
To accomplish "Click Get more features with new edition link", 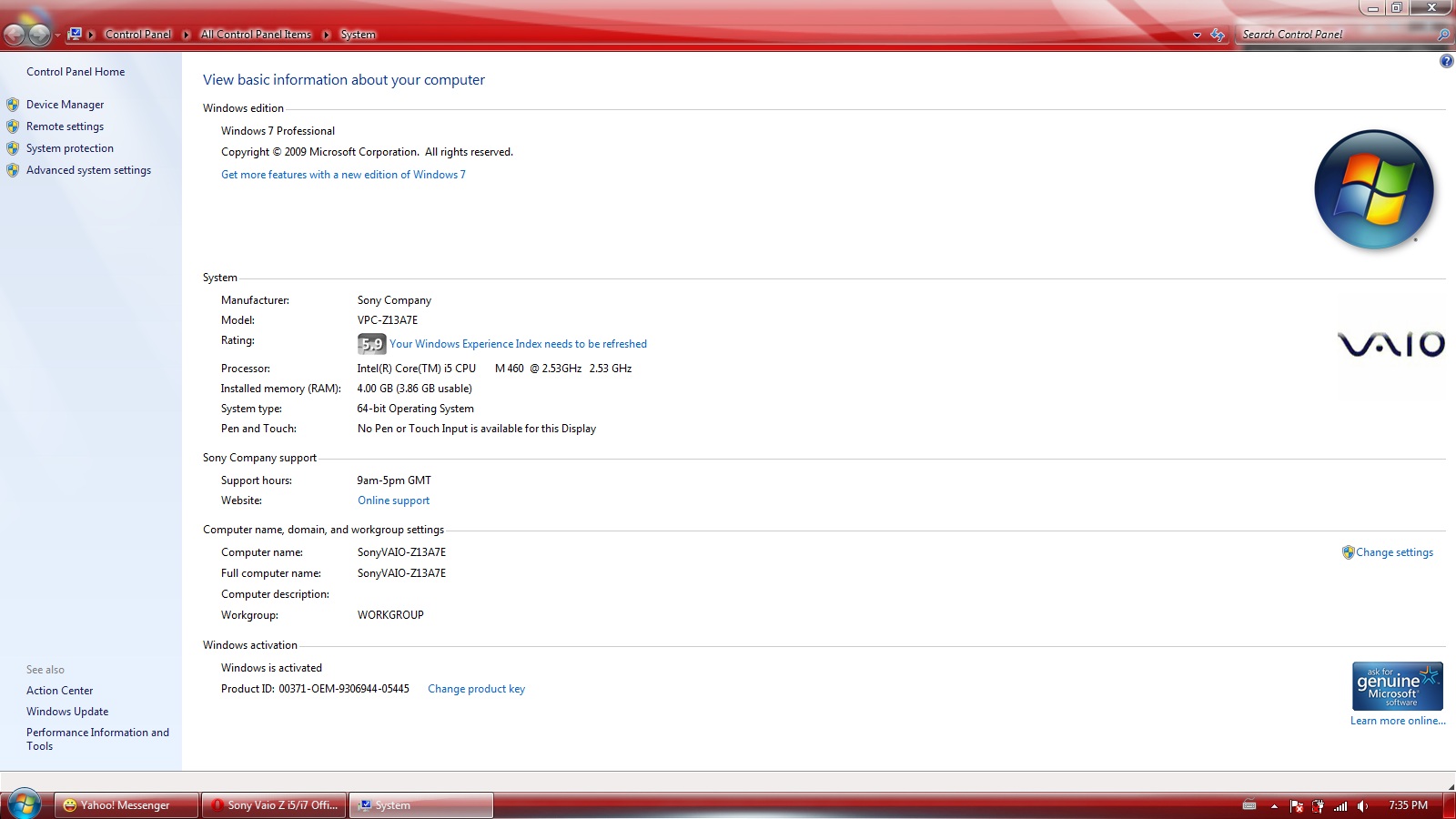I will [343, 175].
